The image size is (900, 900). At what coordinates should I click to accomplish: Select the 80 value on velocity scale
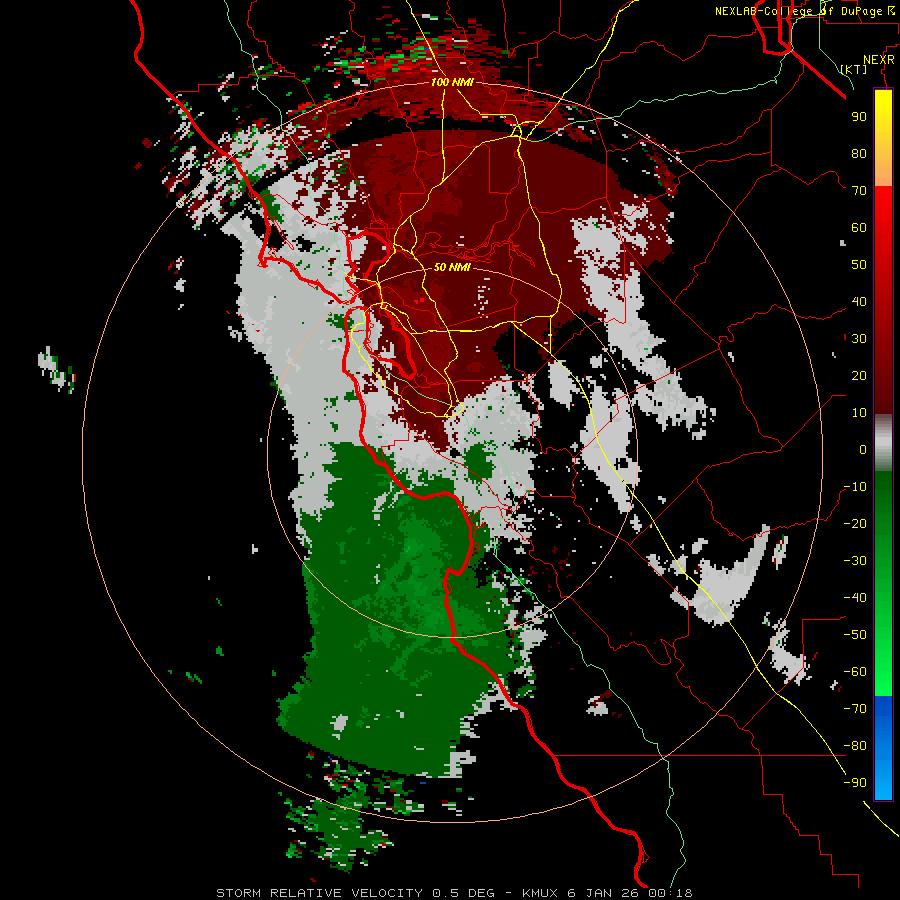(x=859, y=154)
